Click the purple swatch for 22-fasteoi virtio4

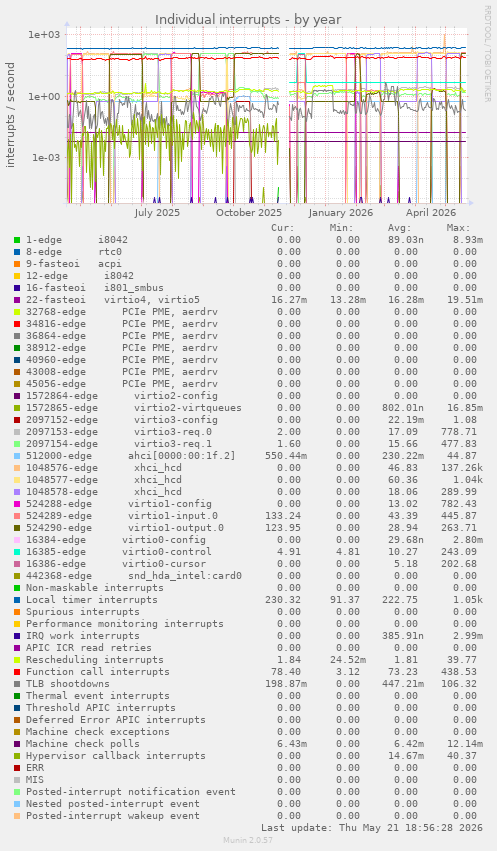tap(17, 300)
